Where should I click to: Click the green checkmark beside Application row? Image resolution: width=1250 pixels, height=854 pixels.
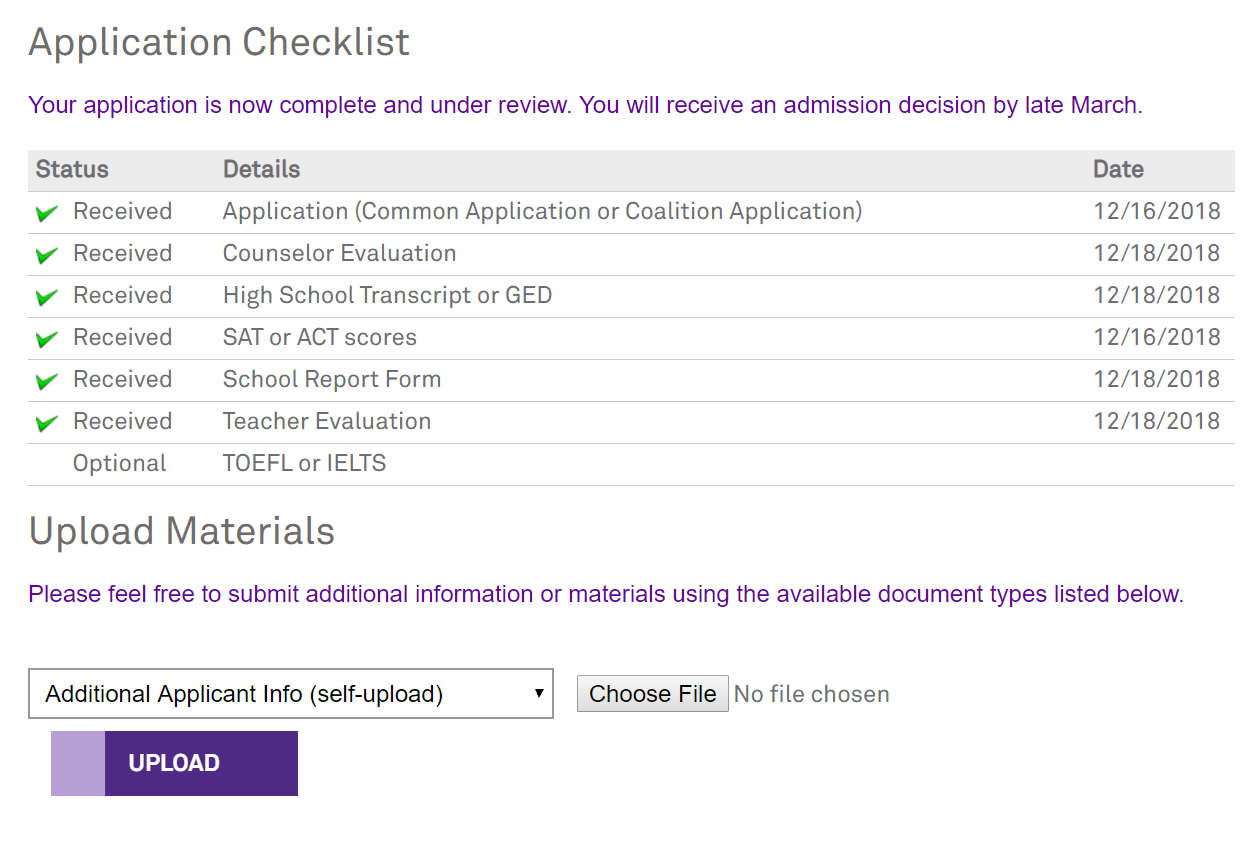tap(46, 213)
